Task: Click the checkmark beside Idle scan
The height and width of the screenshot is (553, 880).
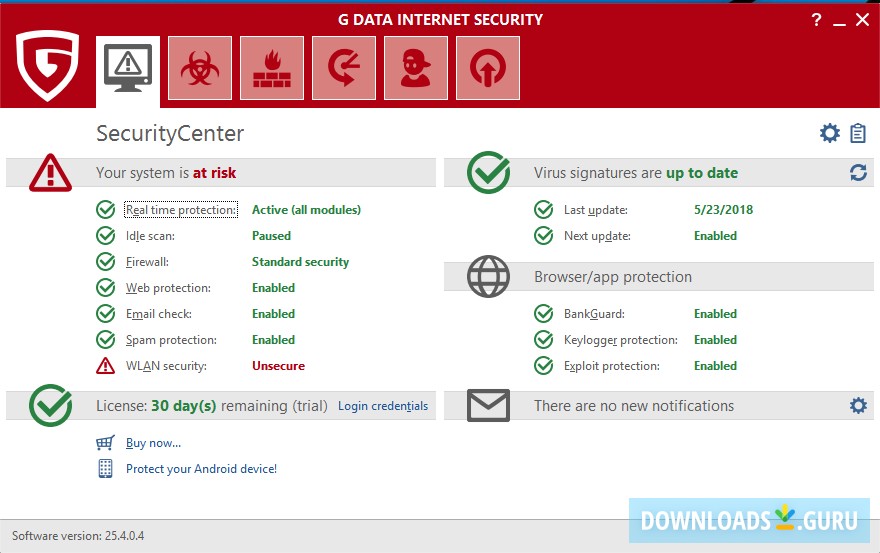Action: click(x=106, y=235)
